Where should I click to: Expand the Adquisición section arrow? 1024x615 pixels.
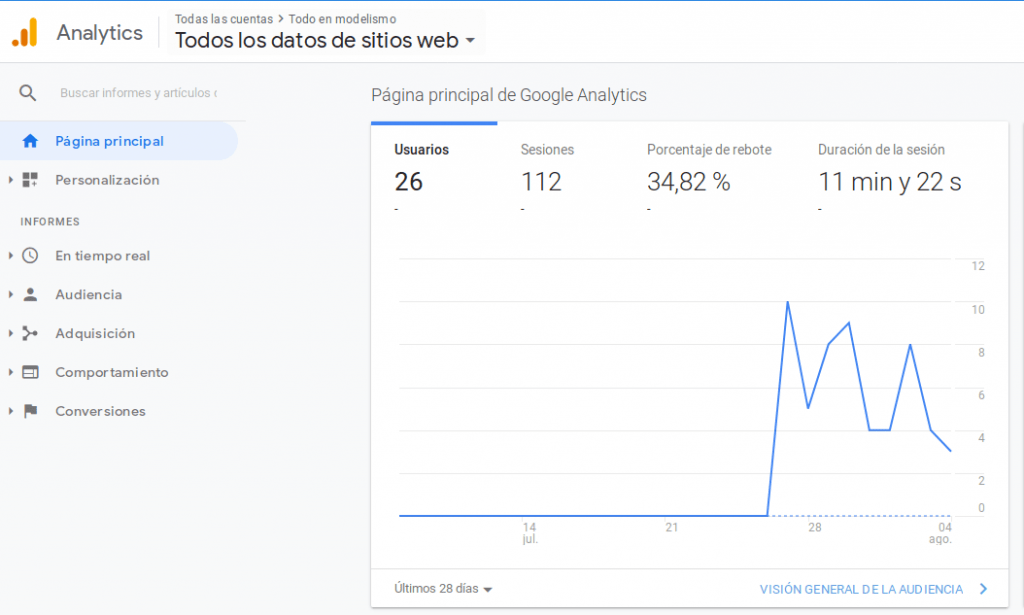10,333
